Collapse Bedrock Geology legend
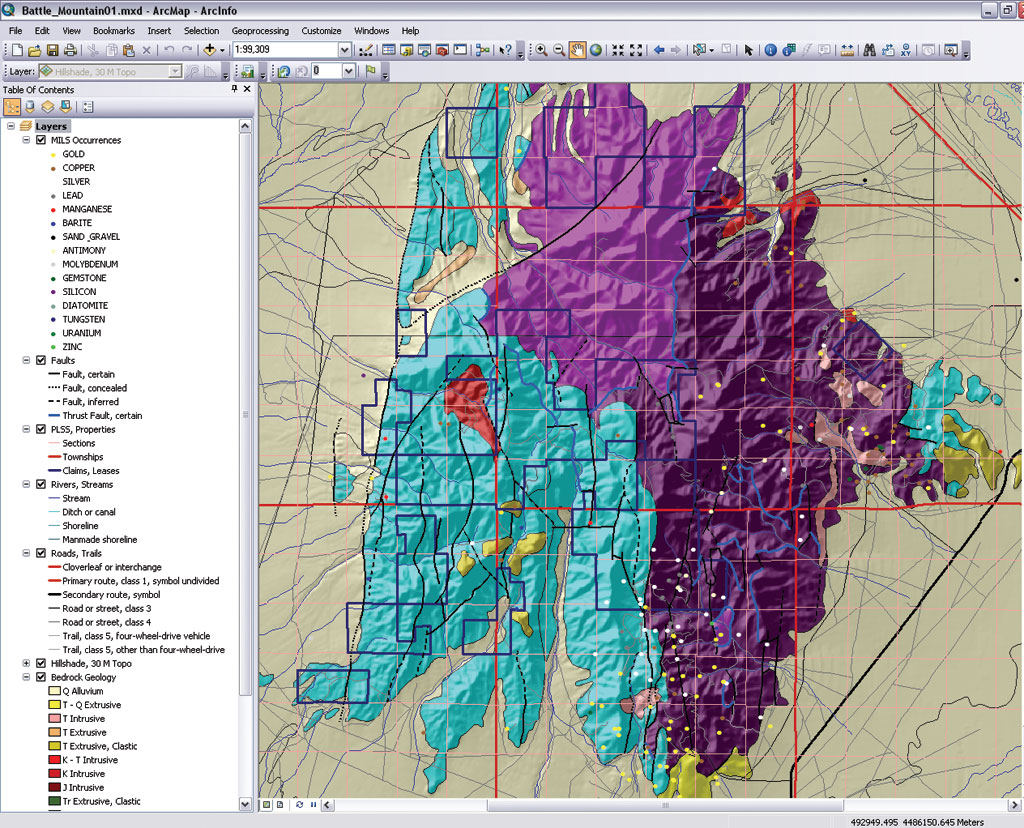Viewport: 1024px width, 828px height. pyautogui.click(x=26, y=677)
